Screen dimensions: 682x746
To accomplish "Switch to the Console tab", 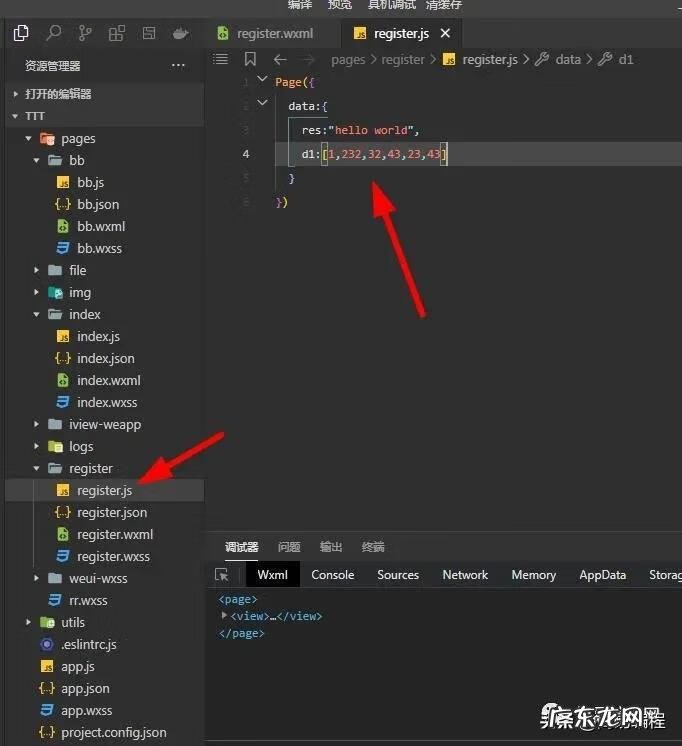I will [x=332, y=575].
